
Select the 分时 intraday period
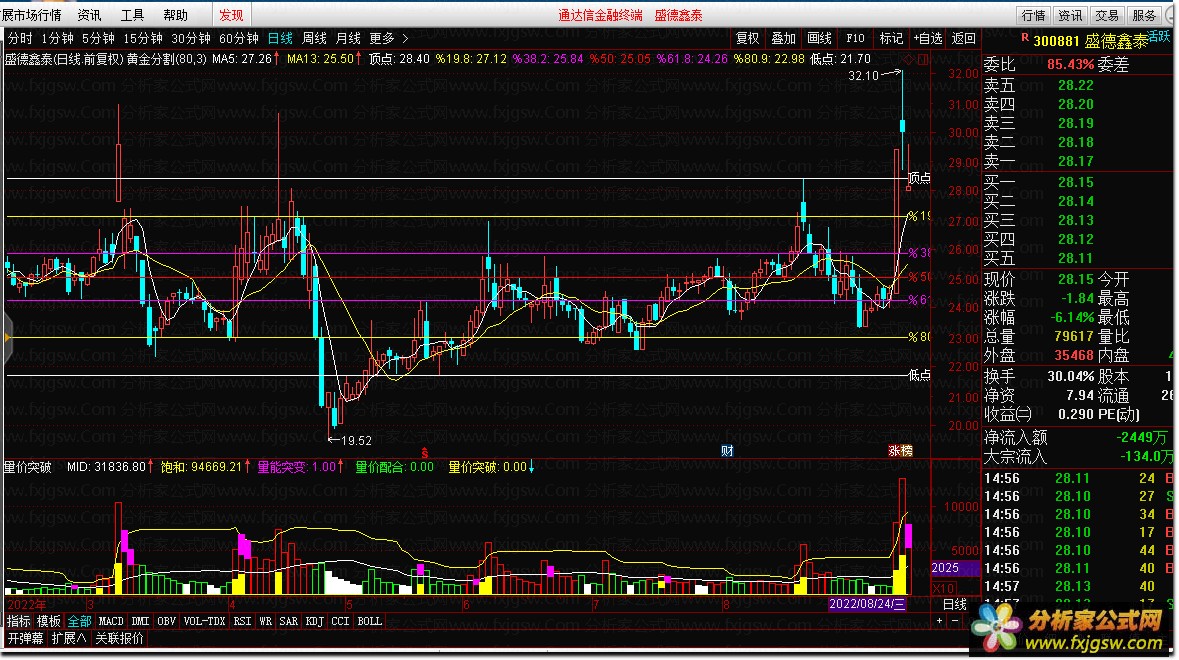point(20,38)
